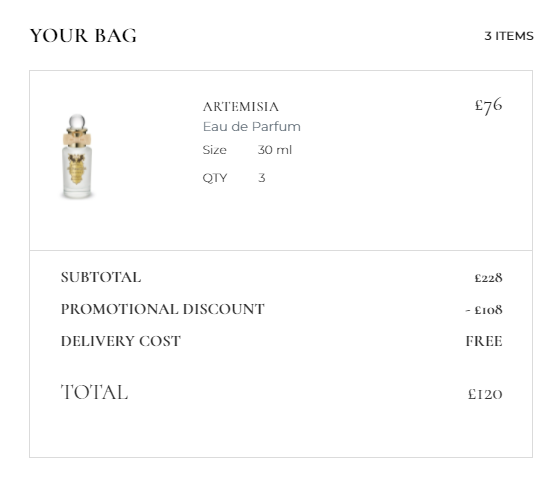Select the £228 subtotal amount
This screenshot has height=484, width=559.
488,278
